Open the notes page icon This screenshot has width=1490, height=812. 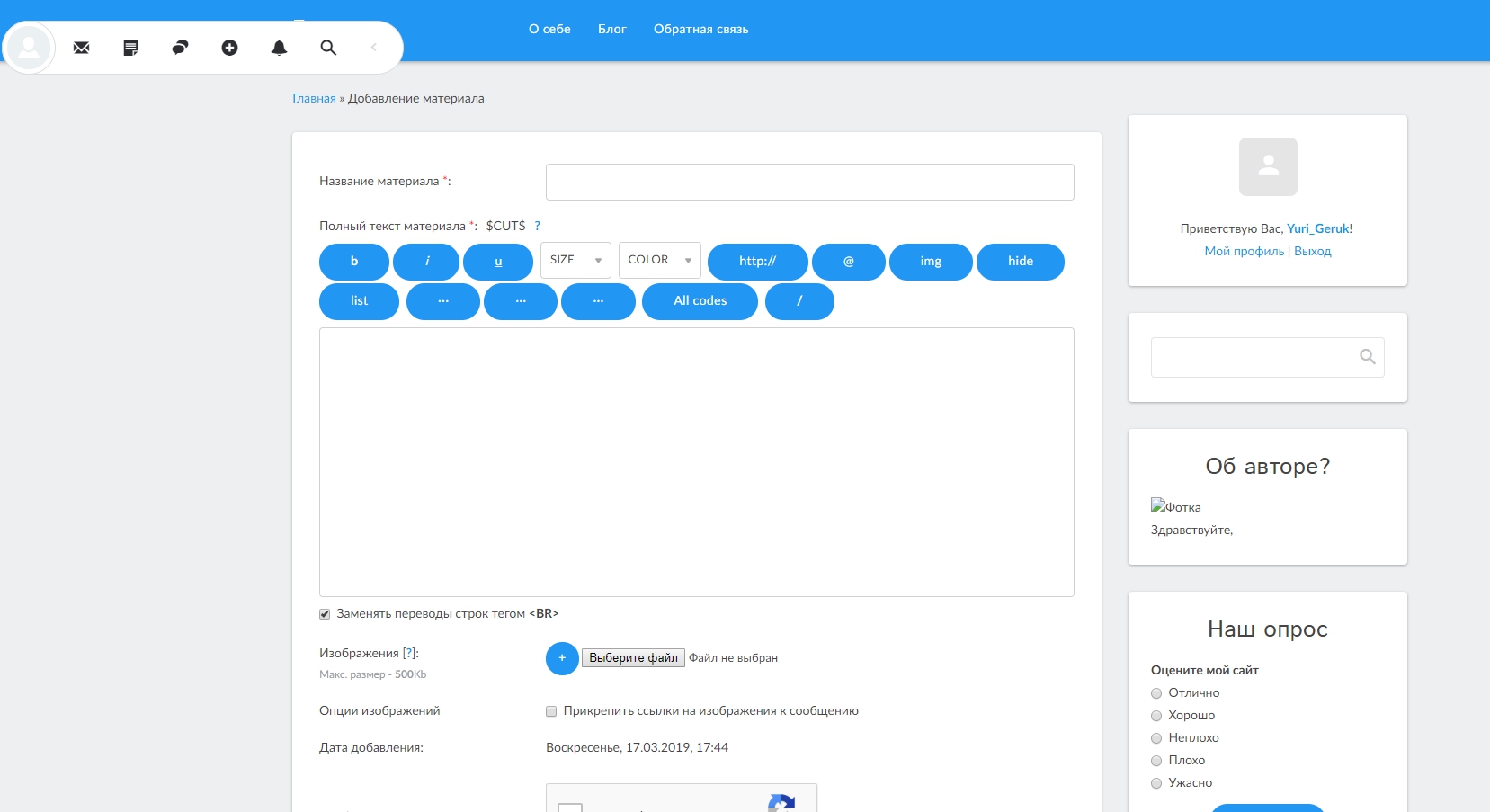pyautogui.click(x=130, y=48)
